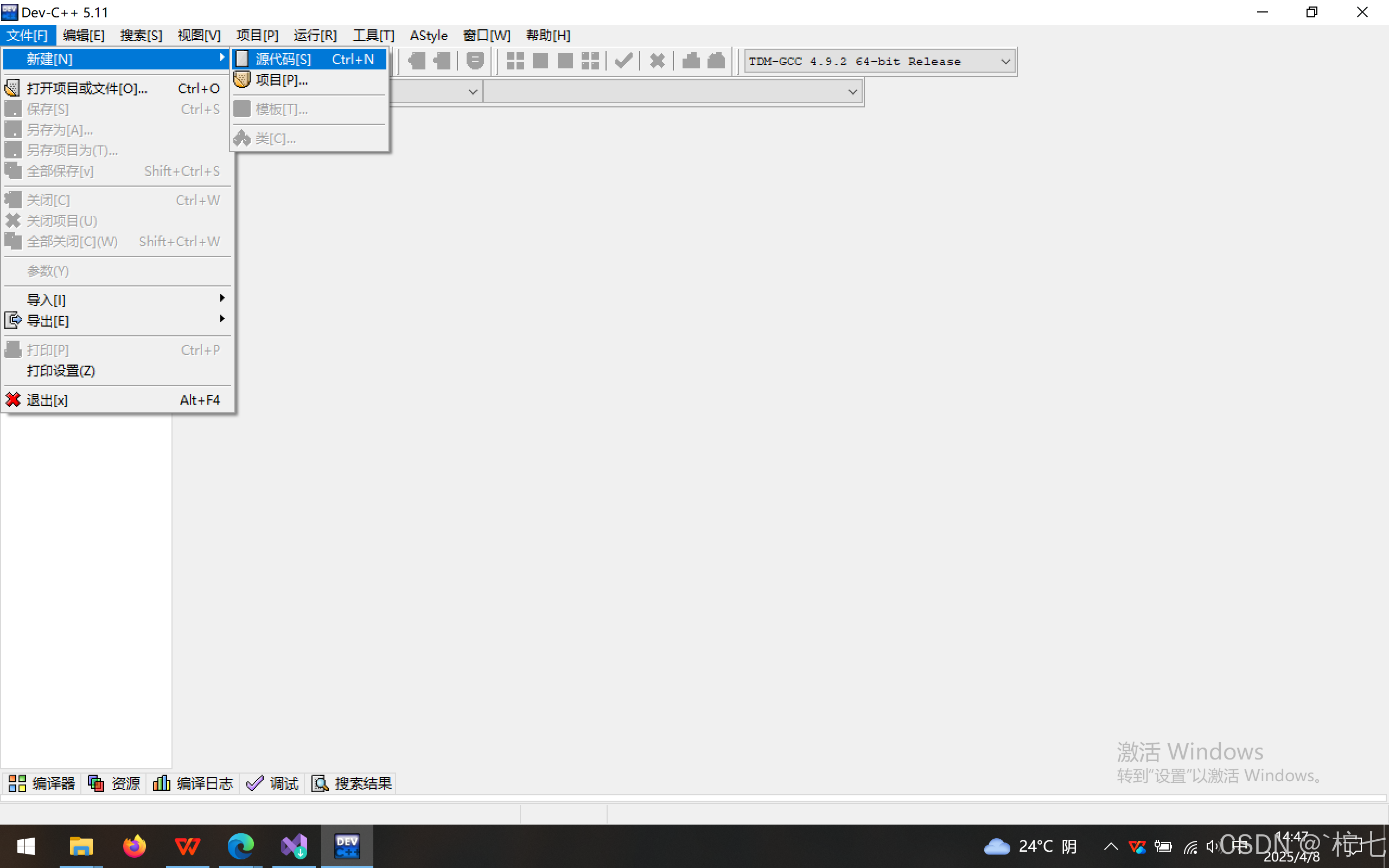This screenshot has width=1389, height=868.
Task: Click the new project icon in the submenu
Action: 242,80
